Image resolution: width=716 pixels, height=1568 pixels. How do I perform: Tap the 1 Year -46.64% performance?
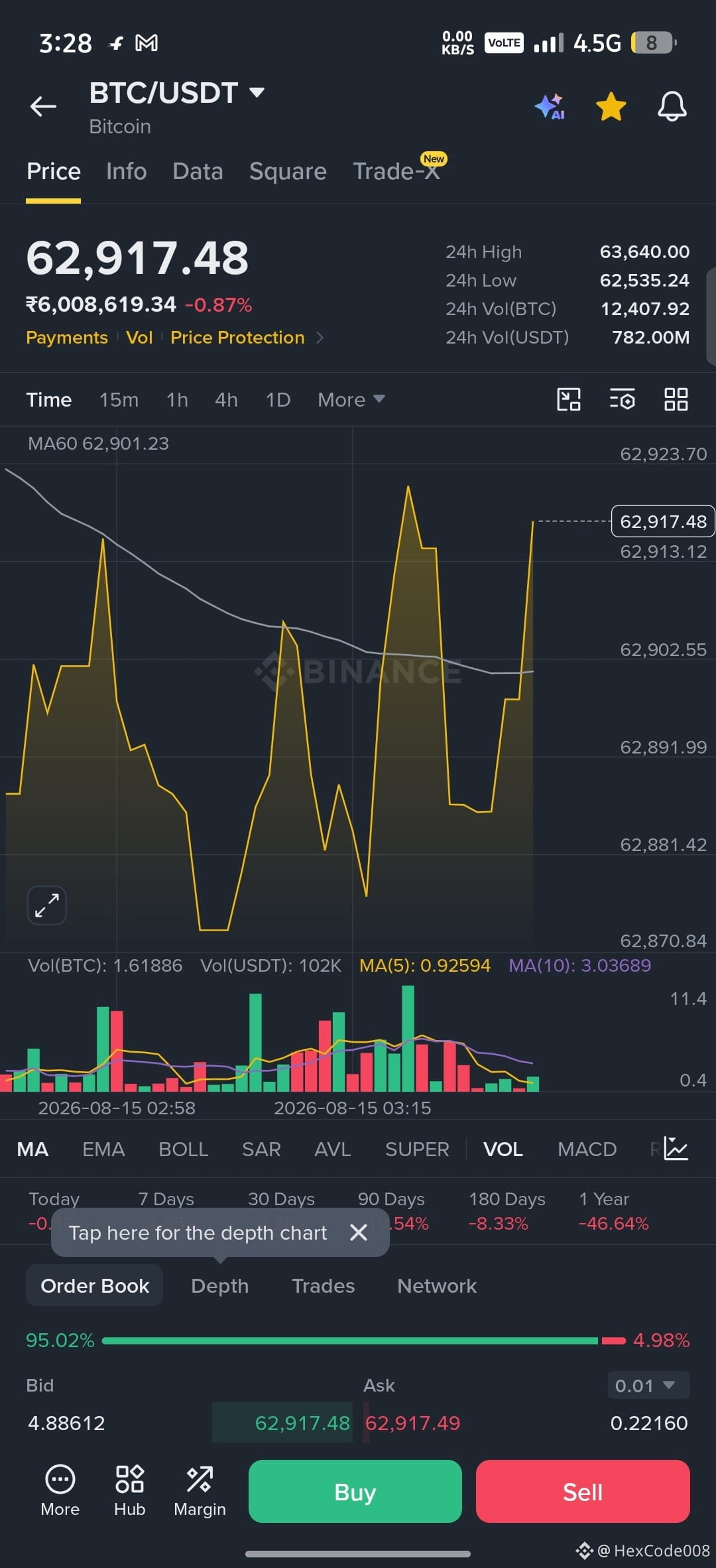[x=613, y=1211]
